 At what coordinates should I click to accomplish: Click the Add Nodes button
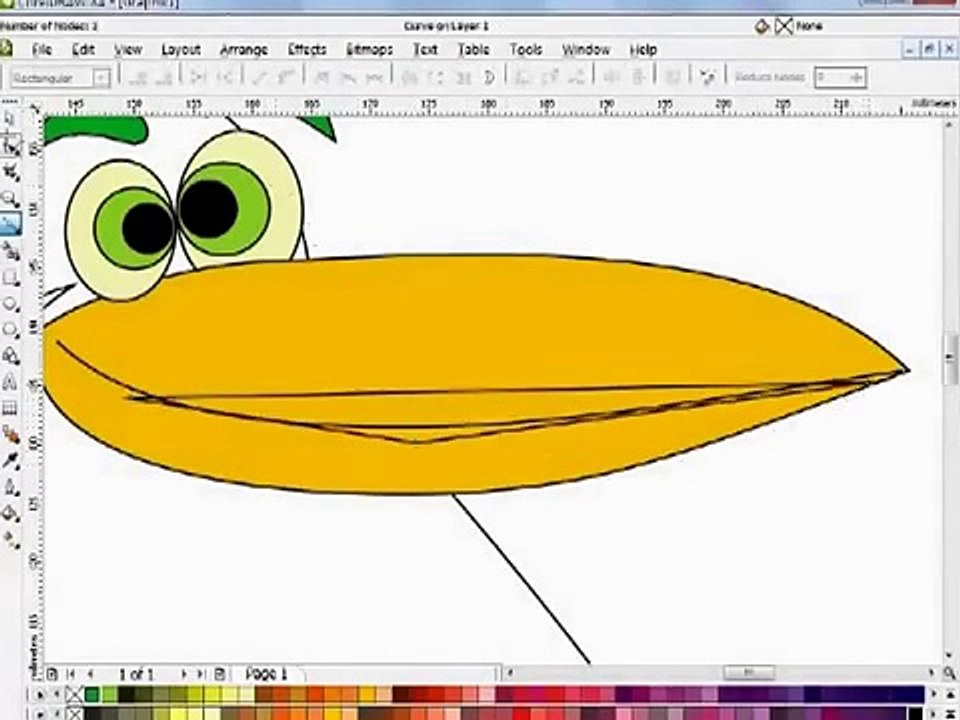coord(140,78)
